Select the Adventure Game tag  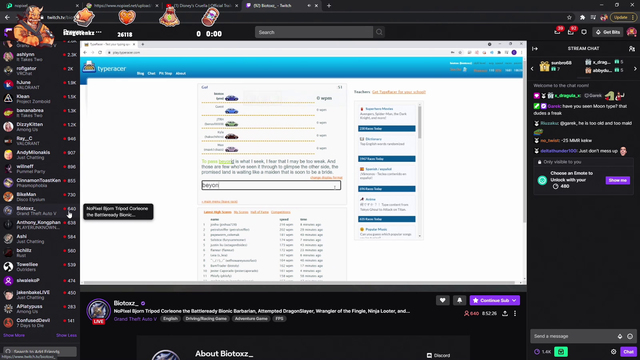click(251, 319)
